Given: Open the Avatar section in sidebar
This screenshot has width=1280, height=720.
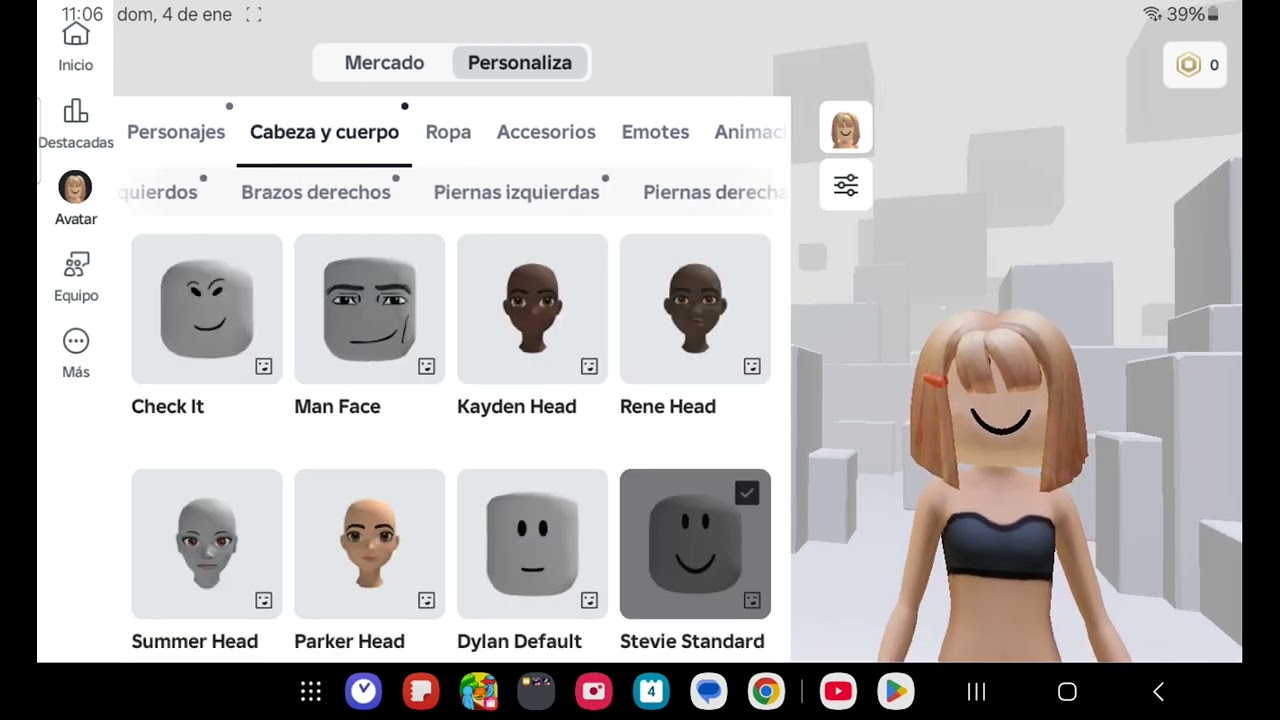Looking at the screenshot, I should tap(76, 198).
